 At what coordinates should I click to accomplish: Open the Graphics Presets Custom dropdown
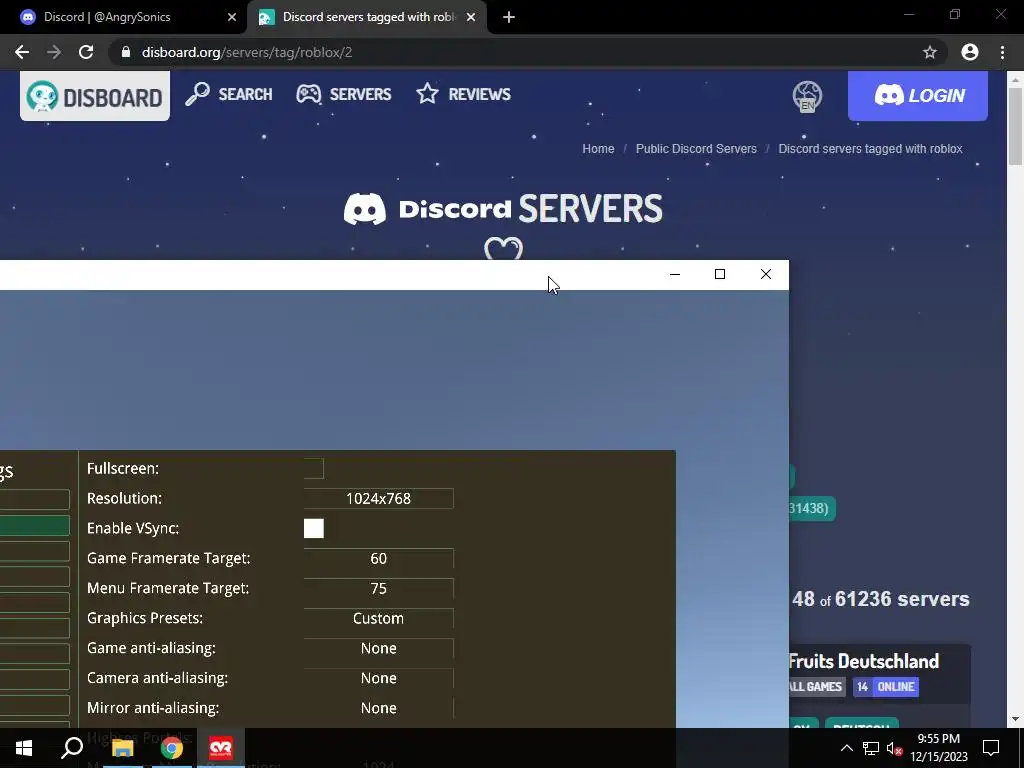[378, 618]
